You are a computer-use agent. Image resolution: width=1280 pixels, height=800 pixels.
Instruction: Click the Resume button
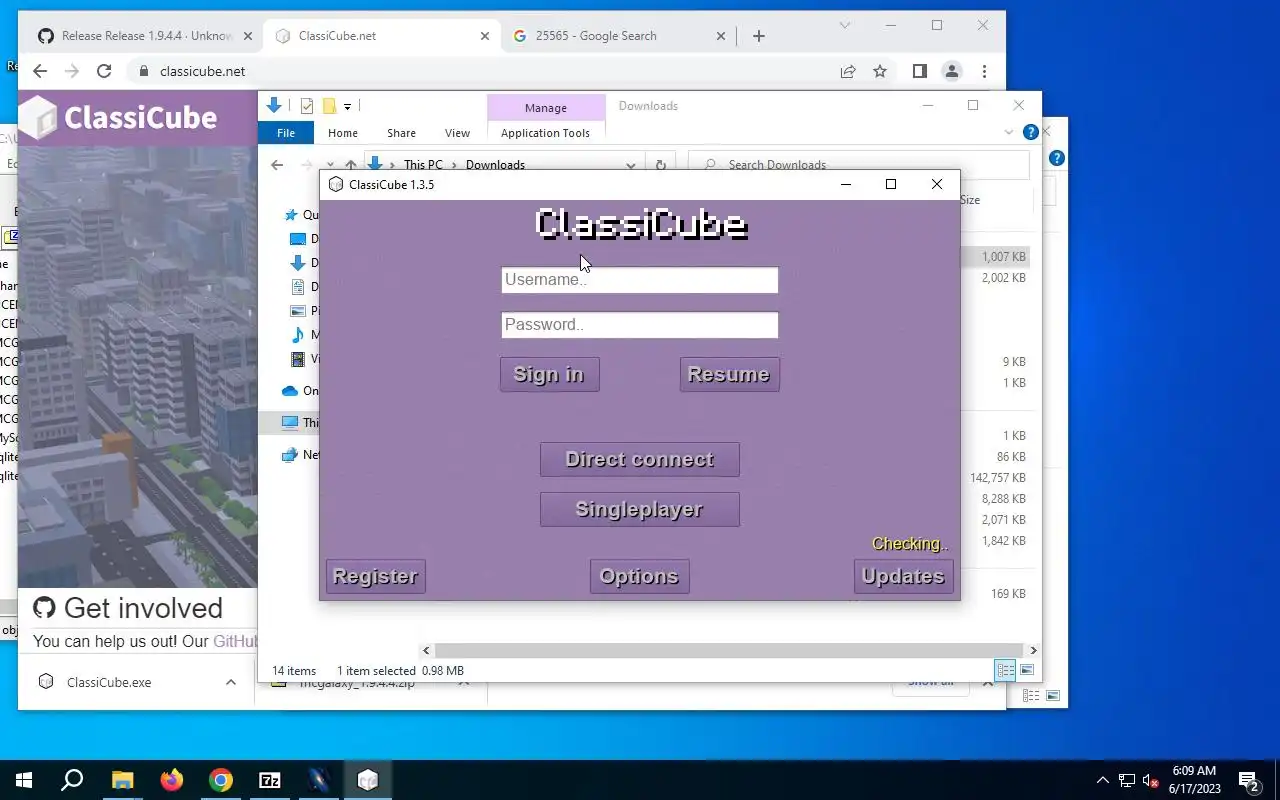(x=729, y=374)
